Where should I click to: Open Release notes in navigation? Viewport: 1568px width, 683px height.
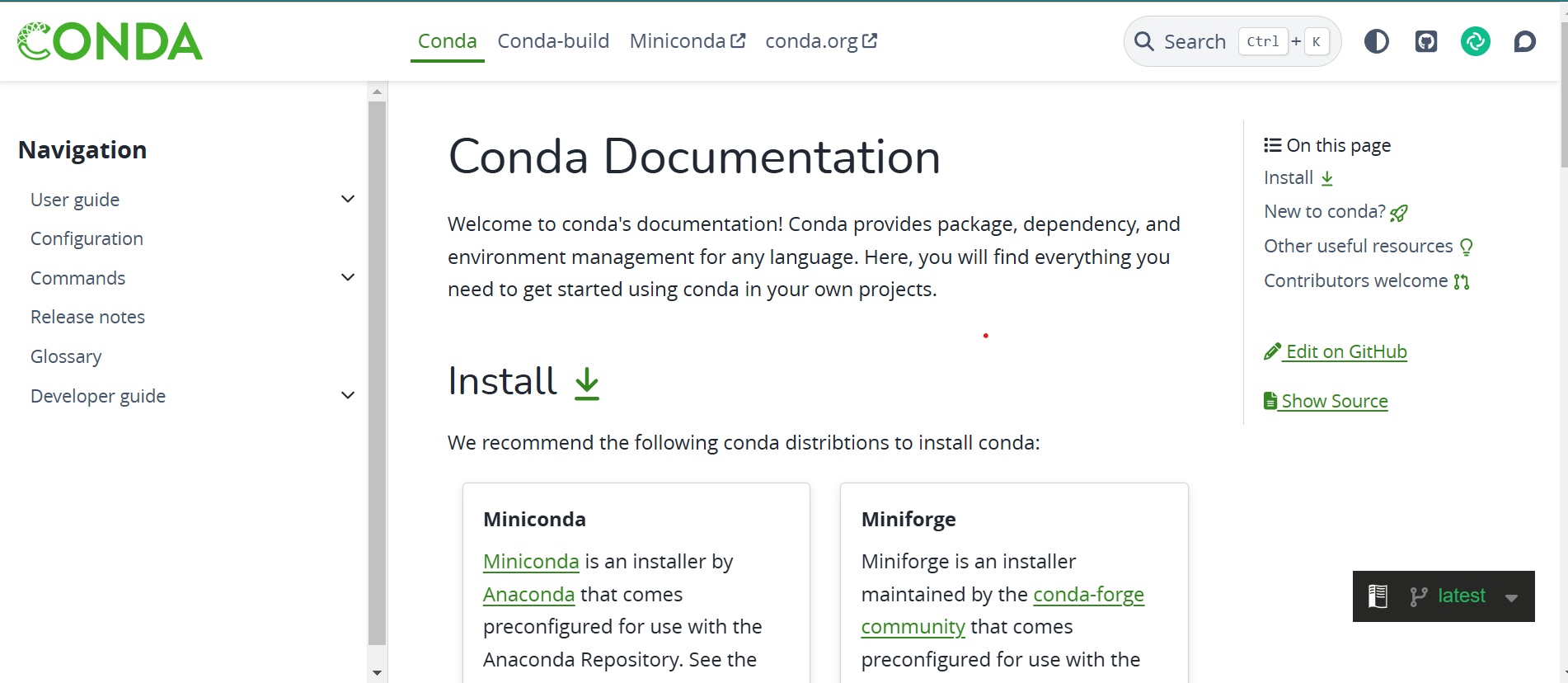87,317
